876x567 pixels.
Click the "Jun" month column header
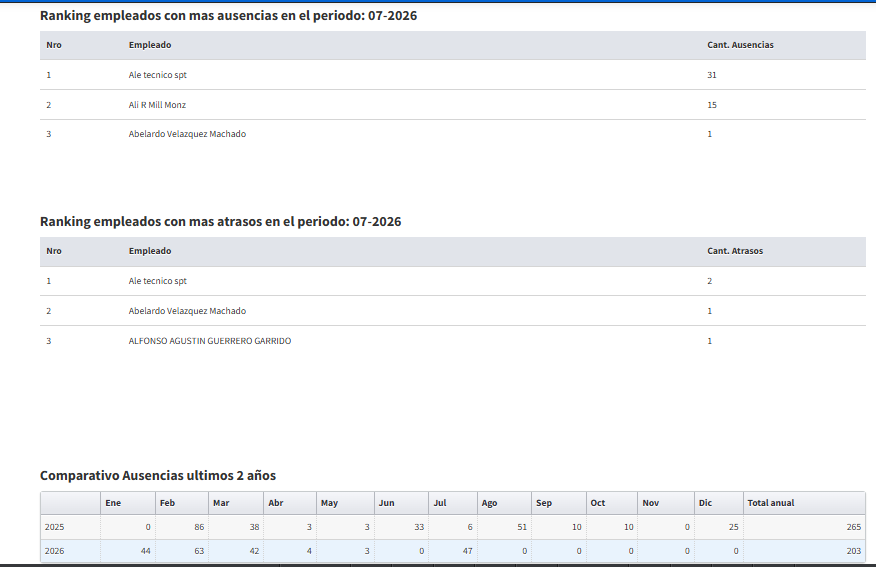402,503
